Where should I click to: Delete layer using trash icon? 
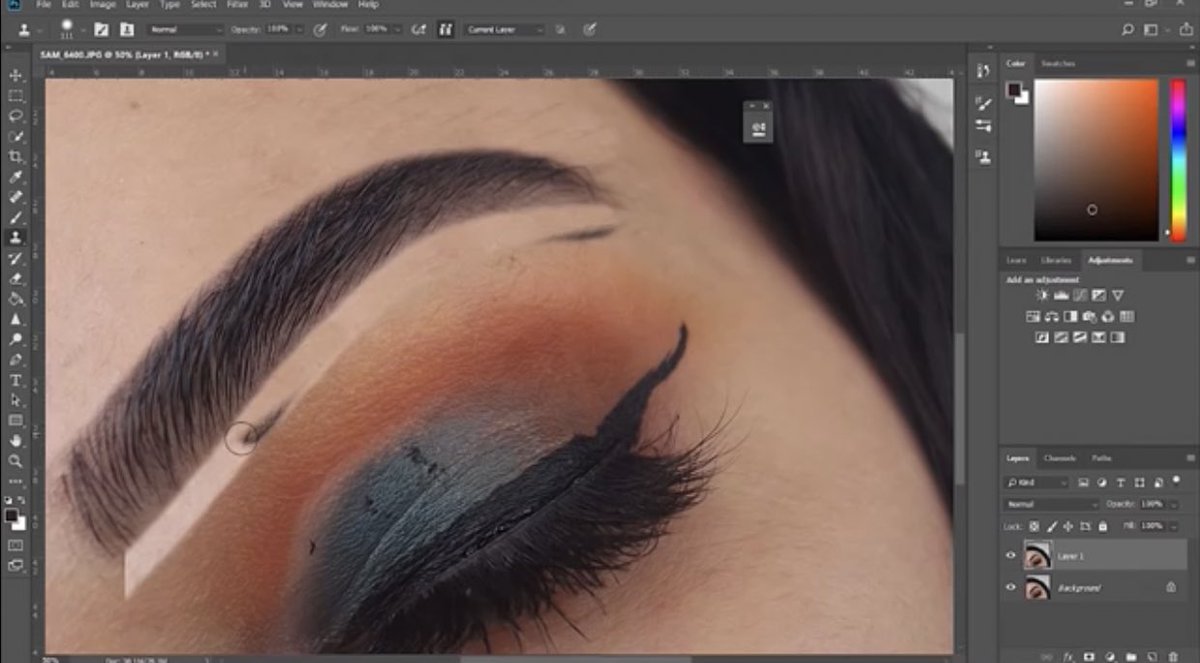coord(1175,656)
